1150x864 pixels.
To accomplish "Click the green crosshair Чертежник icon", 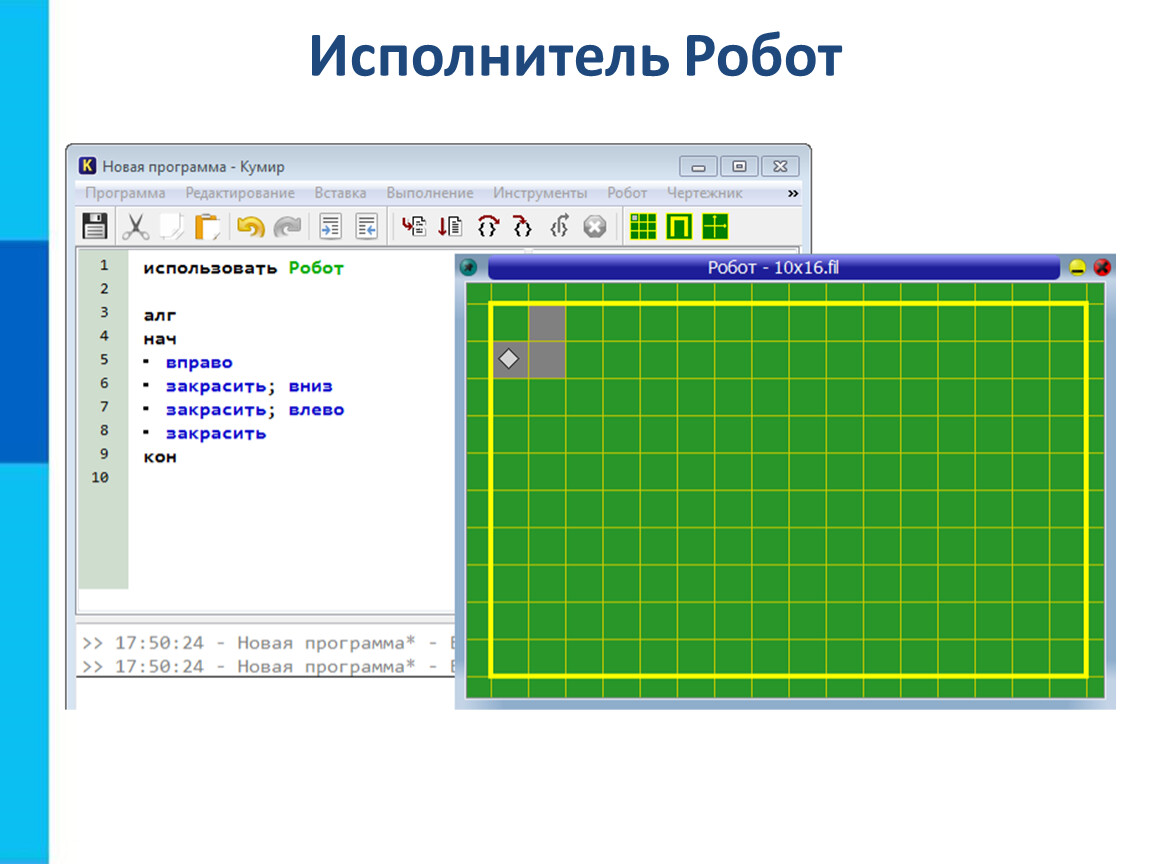I will point(715,227).
